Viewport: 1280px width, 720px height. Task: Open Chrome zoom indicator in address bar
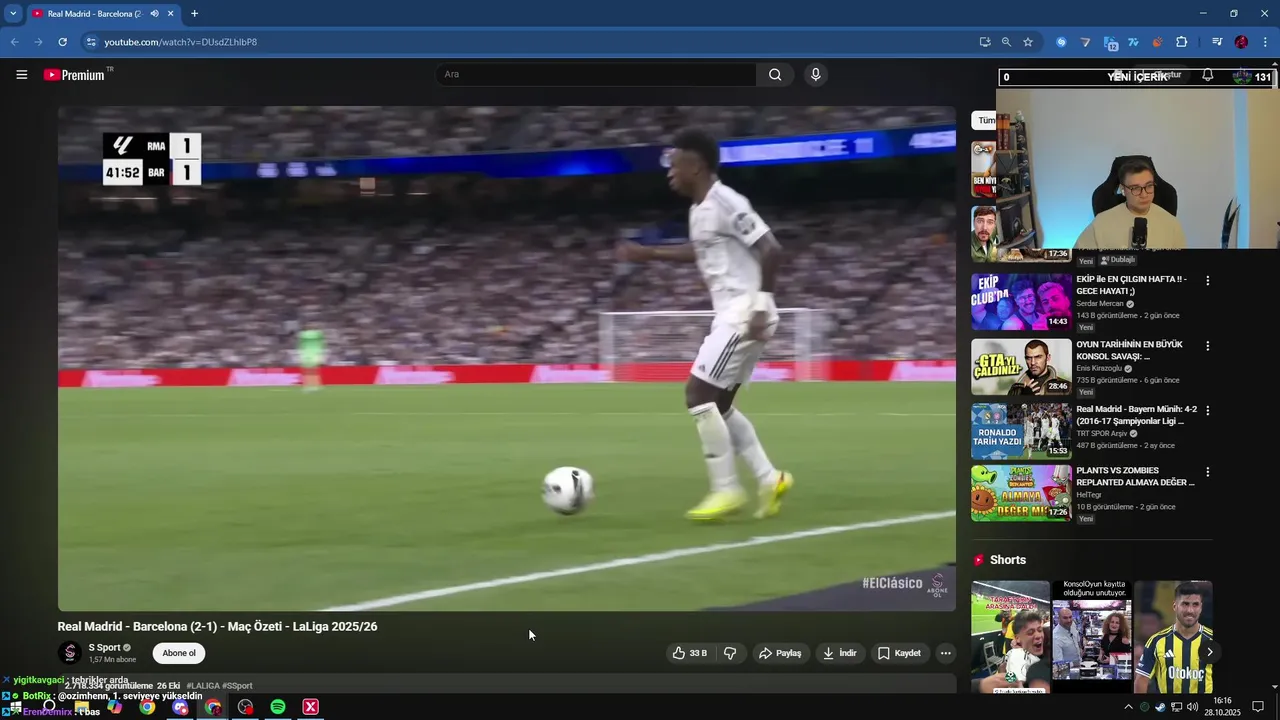[1006, 42]
